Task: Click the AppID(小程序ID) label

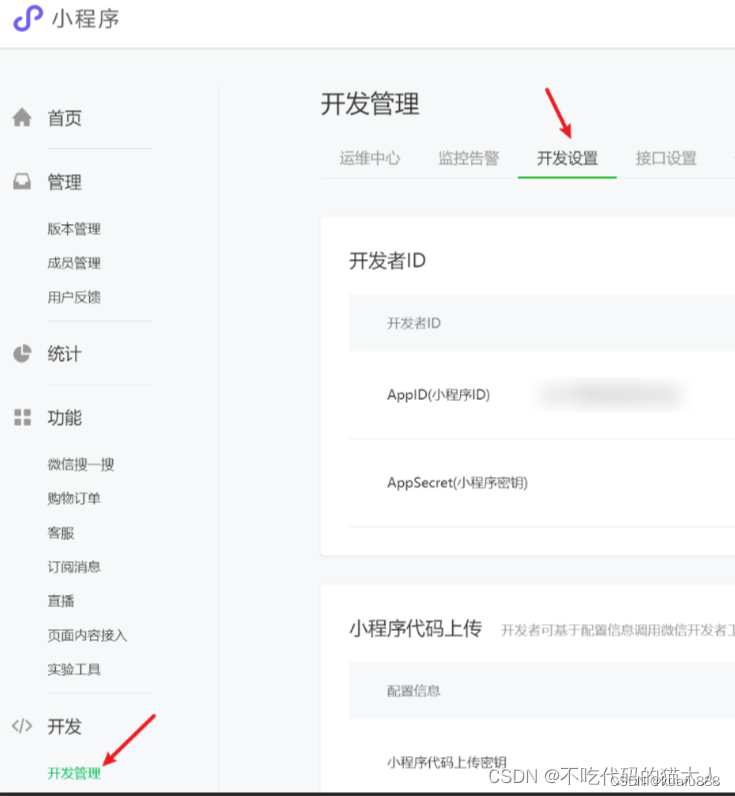Action: [439, 394]
